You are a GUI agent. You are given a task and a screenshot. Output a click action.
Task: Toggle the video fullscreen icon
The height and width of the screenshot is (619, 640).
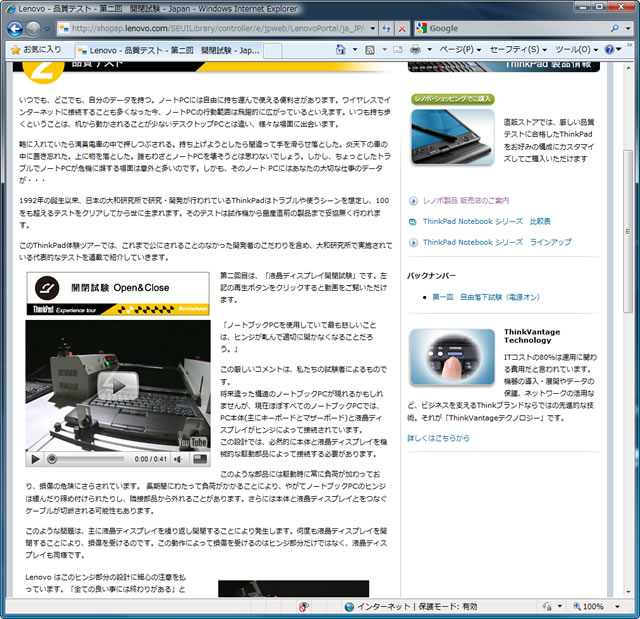200,459
